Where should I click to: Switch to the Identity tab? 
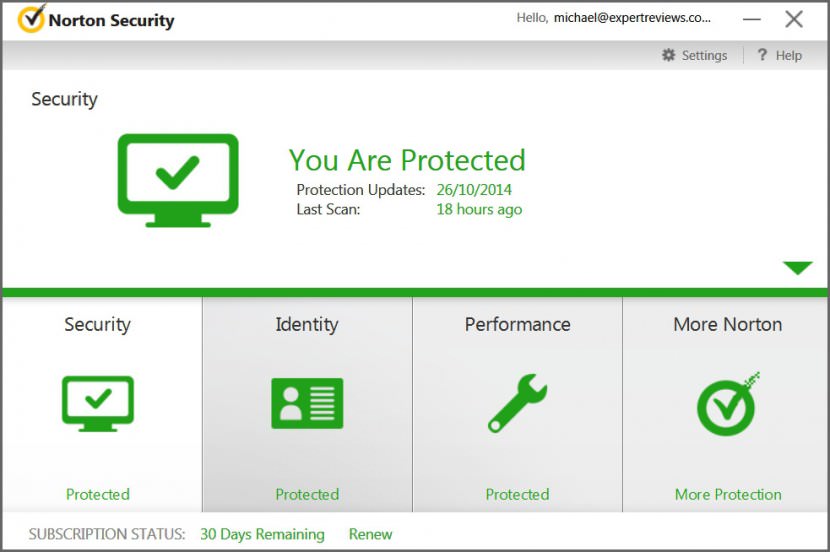pos(307,324)
